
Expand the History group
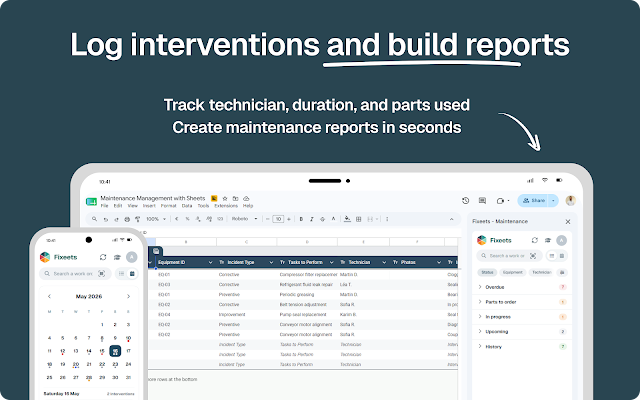pos(522,347)
